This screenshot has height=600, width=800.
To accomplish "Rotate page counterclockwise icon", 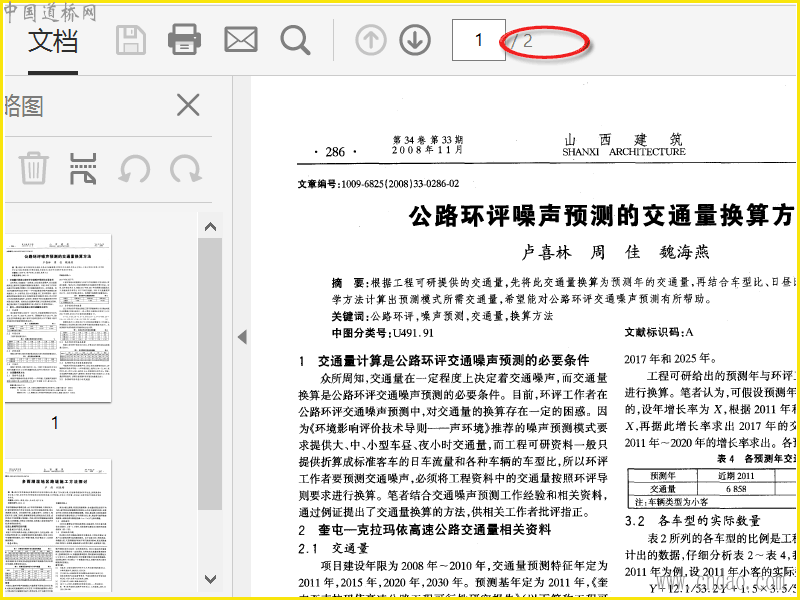I will click(134, 169).
